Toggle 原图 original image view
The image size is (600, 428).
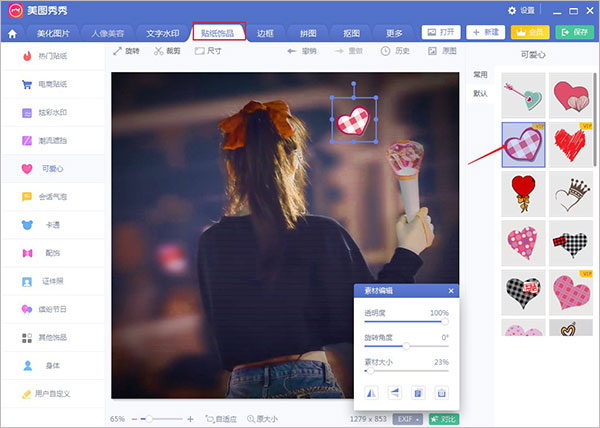point(442,51)
